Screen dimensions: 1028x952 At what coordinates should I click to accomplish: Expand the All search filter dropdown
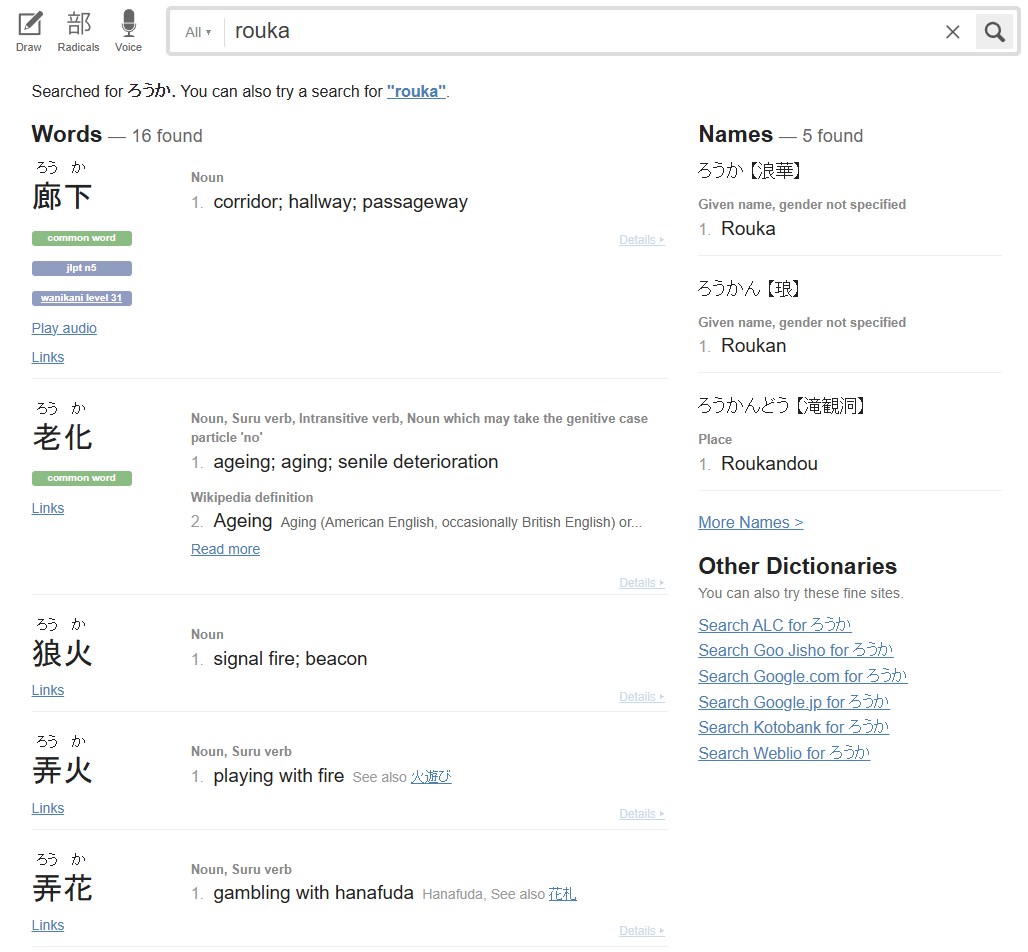[198, 32]
